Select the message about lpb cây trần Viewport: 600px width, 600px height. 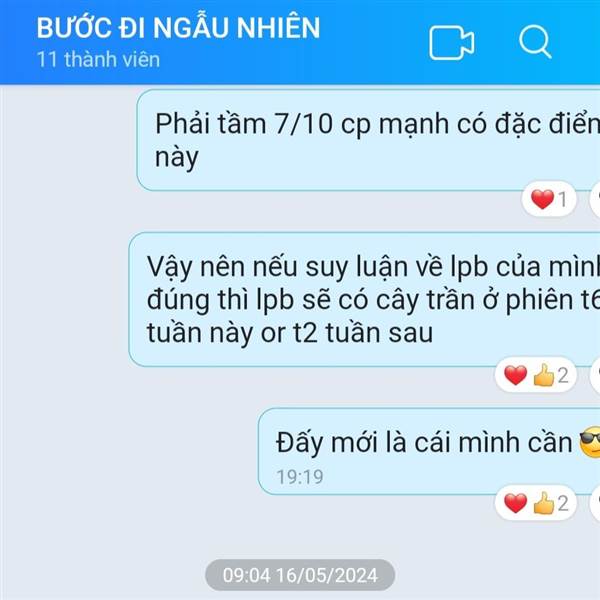[x=364, y=299]
